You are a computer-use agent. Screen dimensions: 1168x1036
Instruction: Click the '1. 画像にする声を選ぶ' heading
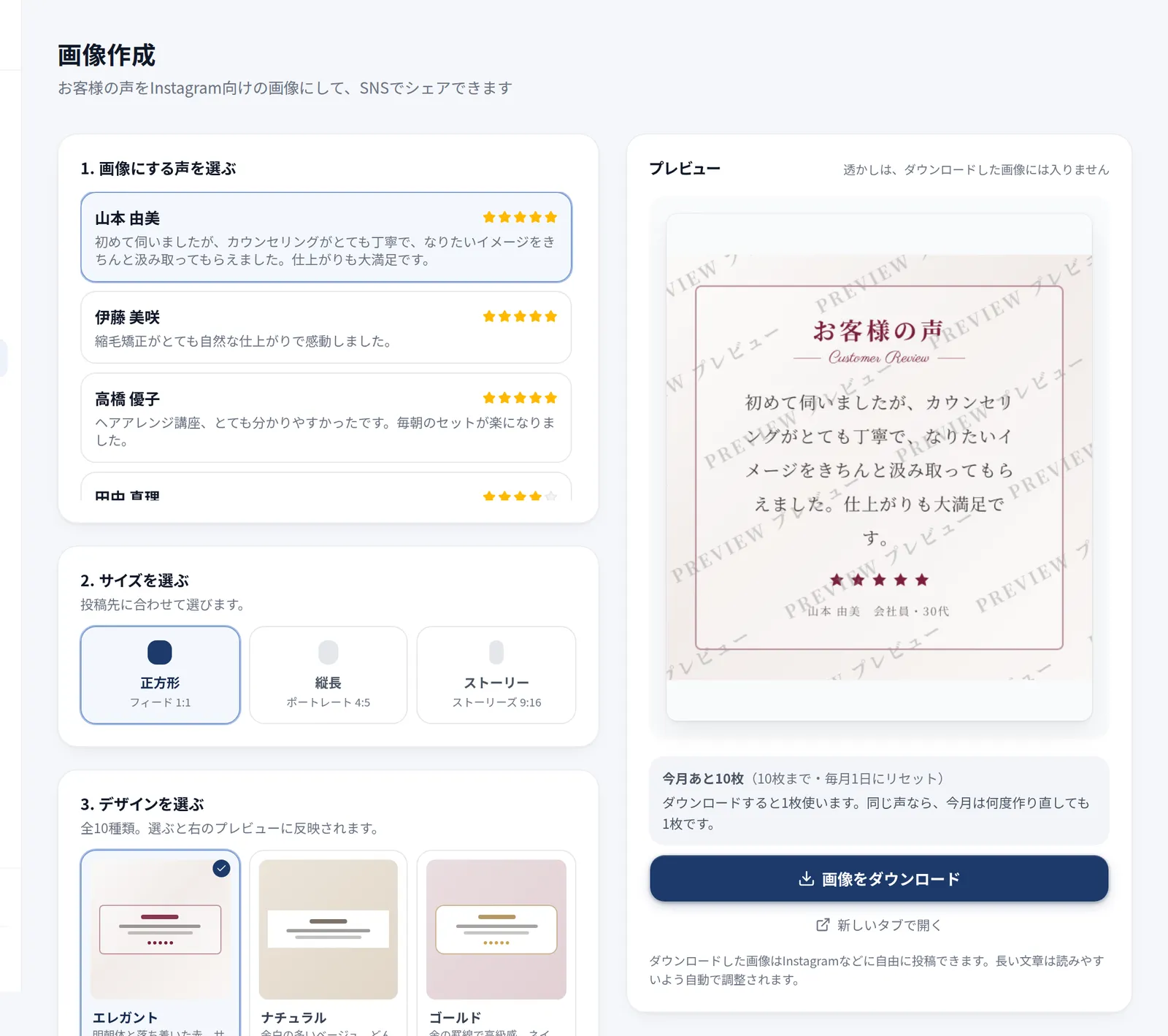click(x=158, y=169)
